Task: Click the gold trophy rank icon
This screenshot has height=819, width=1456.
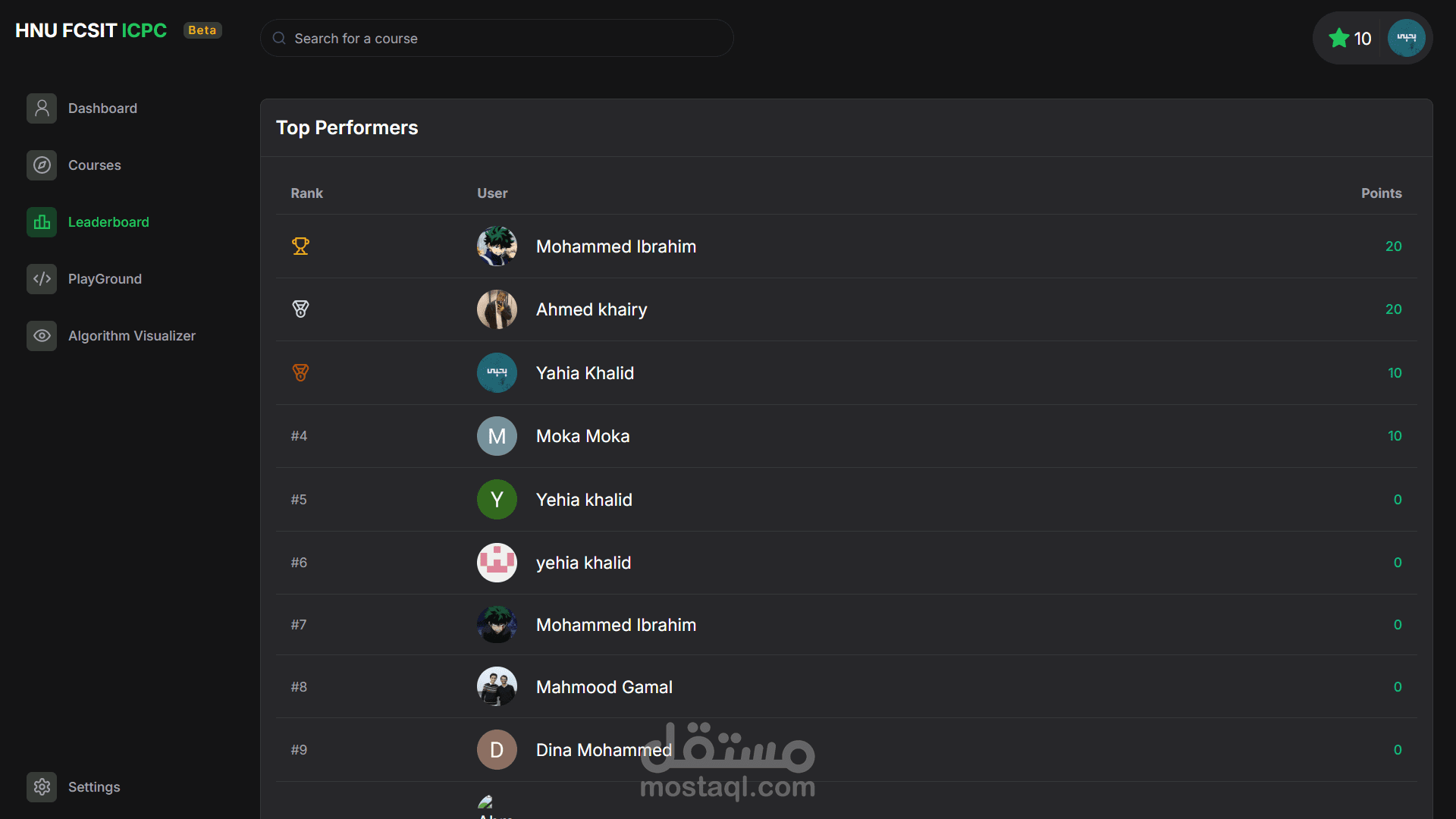Action: 300,246
